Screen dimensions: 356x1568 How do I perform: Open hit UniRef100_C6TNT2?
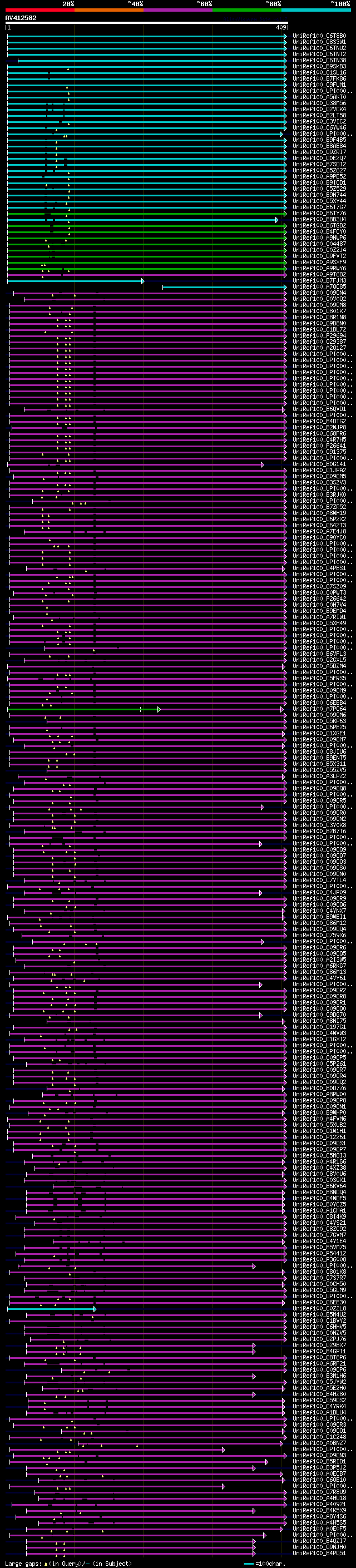(319, 54)
